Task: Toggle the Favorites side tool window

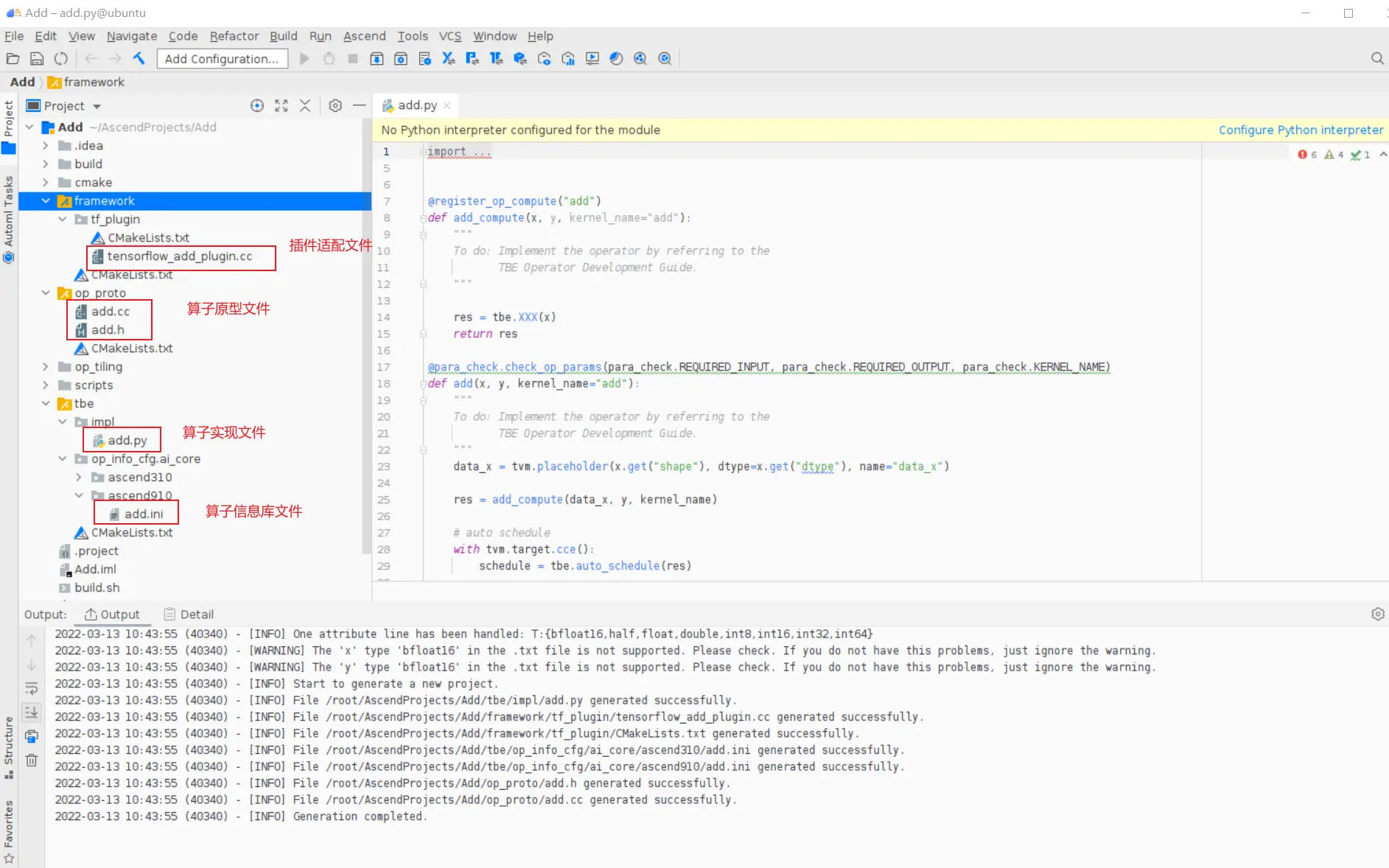Action: (9, 832)
